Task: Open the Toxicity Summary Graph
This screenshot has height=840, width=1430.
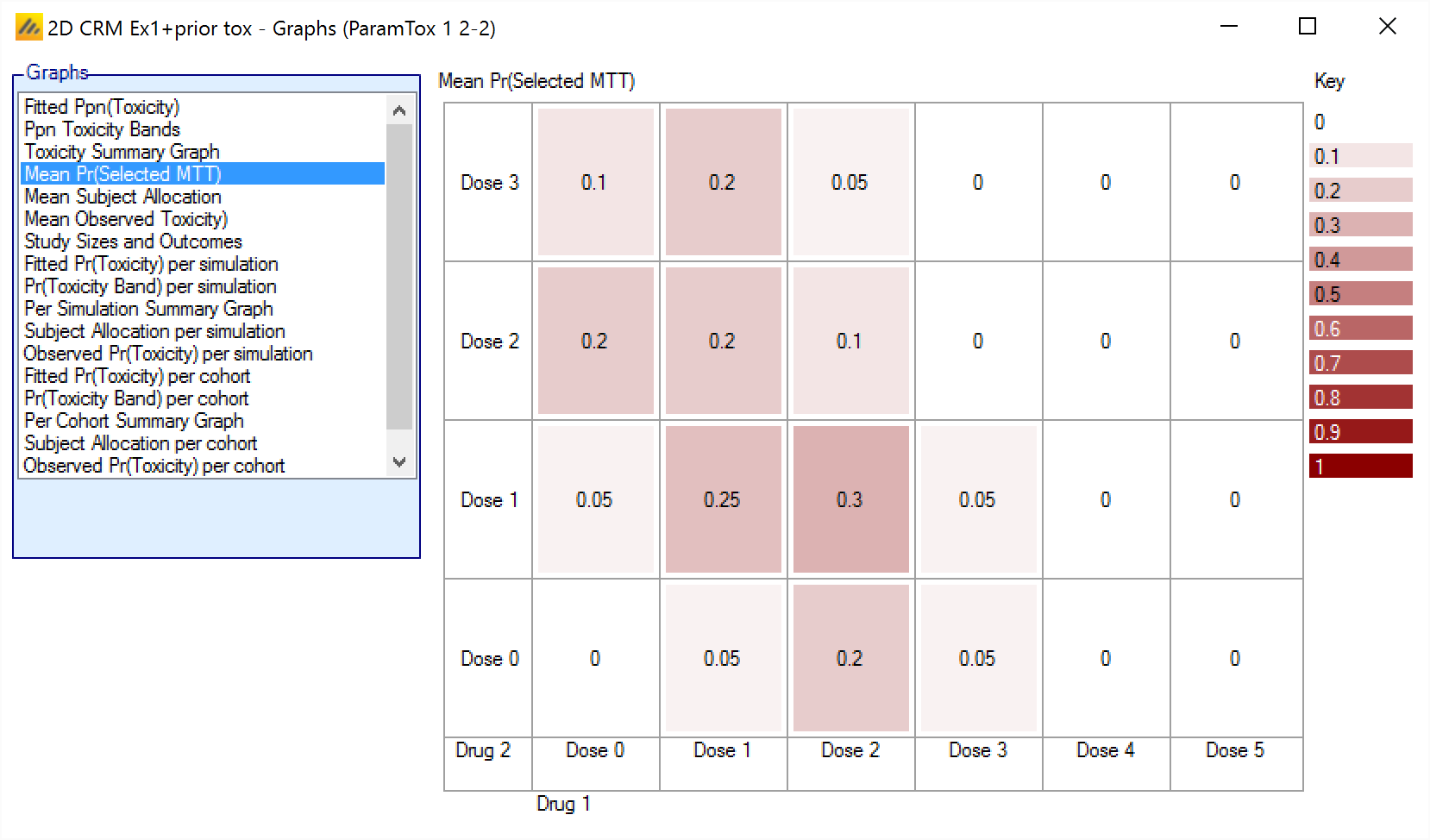Action: (x=122, y=152)
